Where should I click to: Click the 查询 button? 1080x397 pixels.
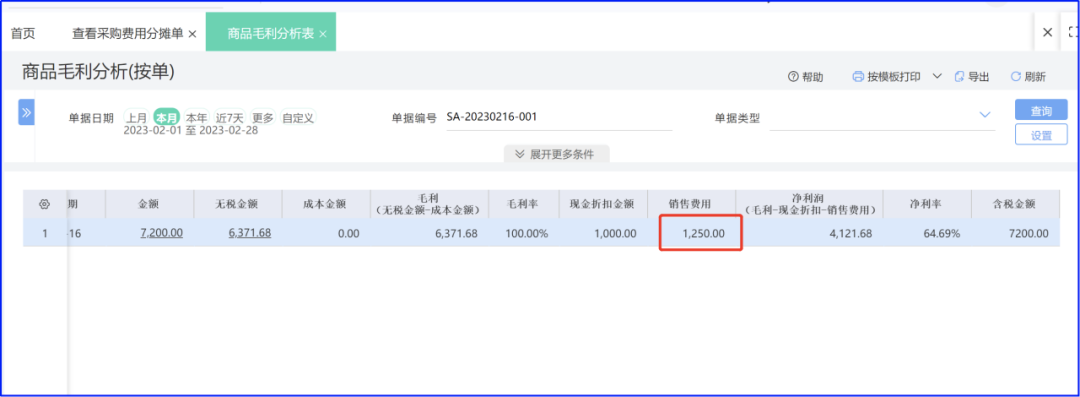(x=1041, y=110)
